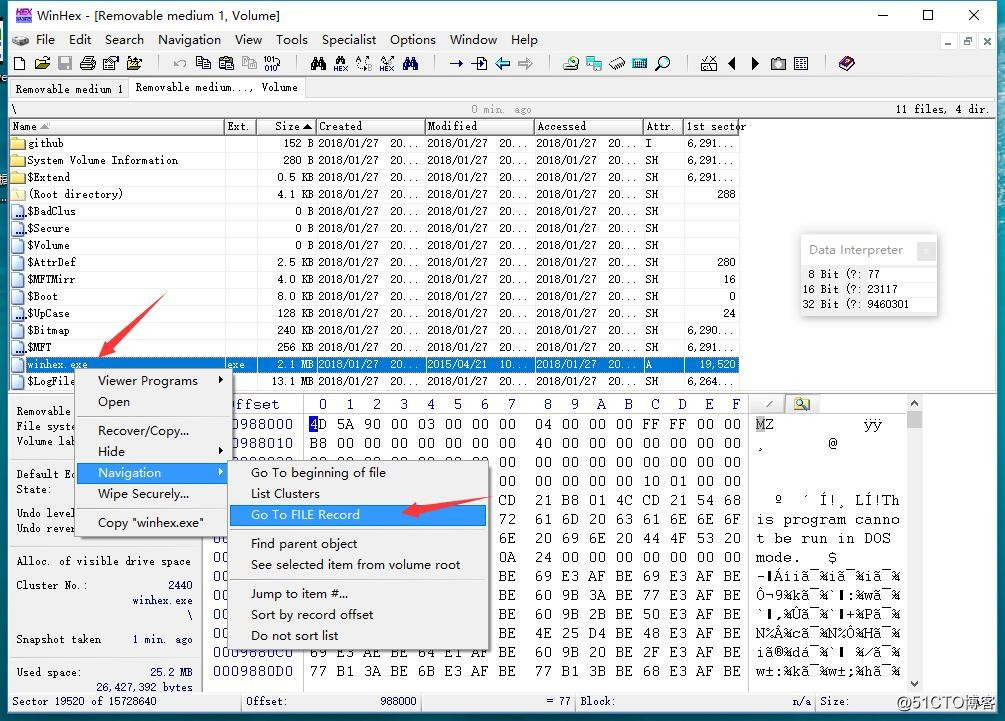Open the Options menu
1005x721 pixels.
tap(412, 40)
